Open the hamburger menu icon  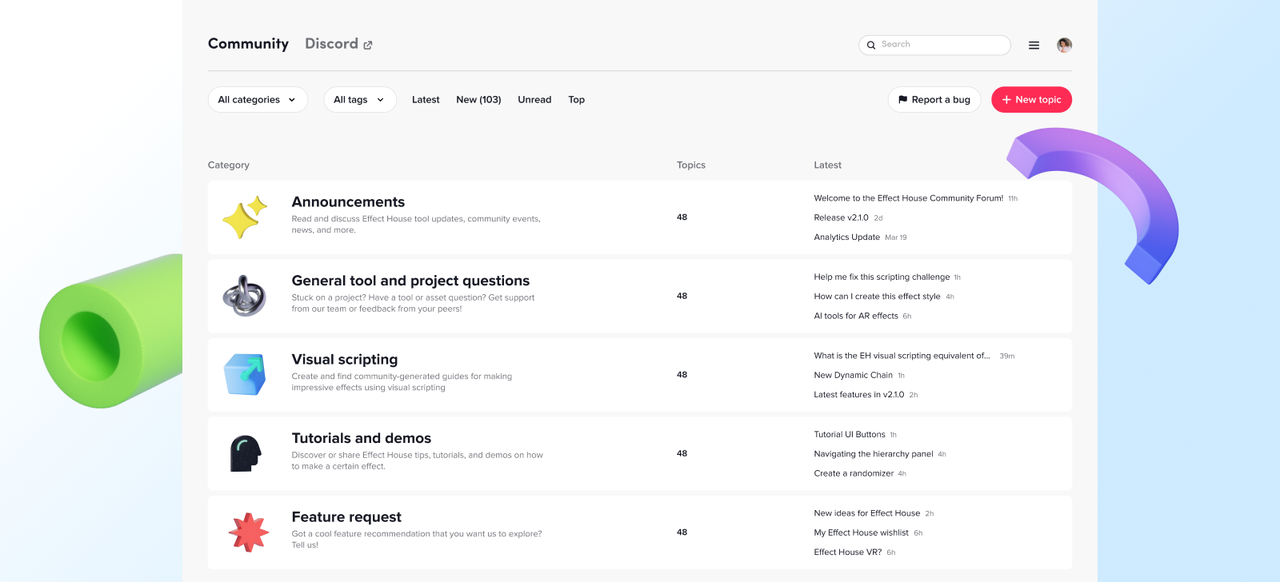pos(1034,45)
